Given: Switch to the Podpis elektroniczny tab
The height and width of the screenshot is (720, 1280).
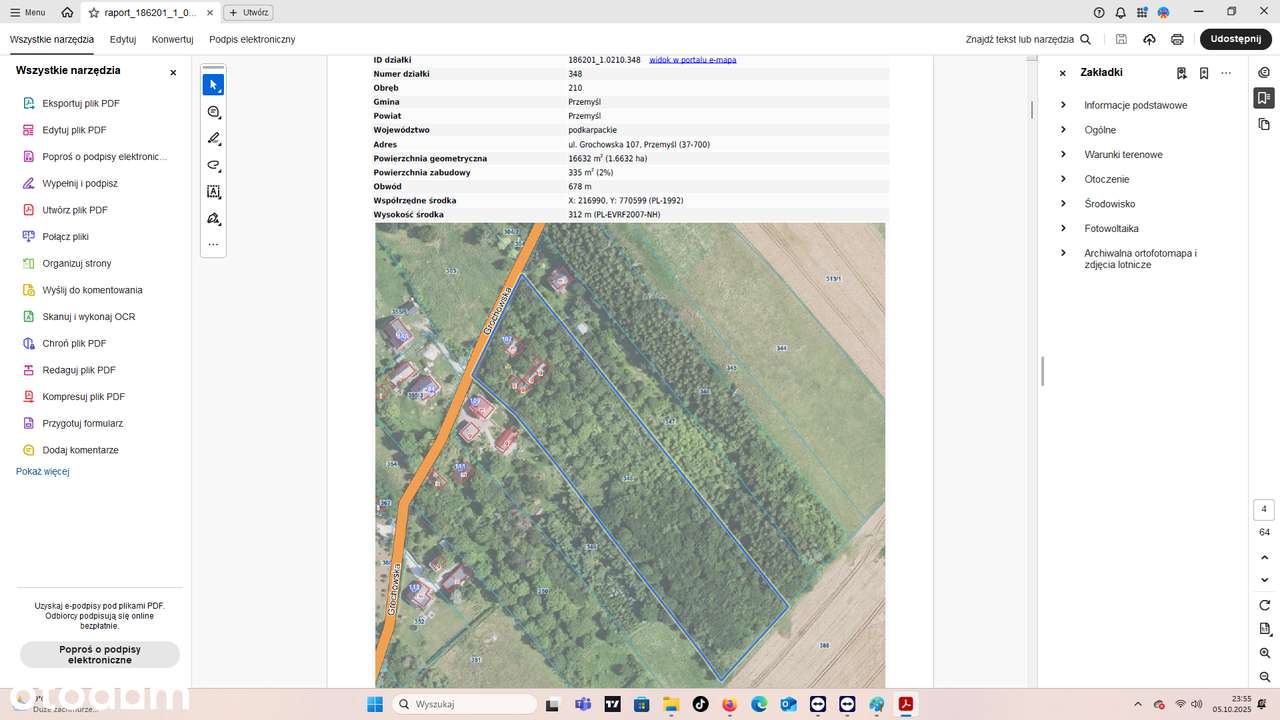Looking at the screenshot, I should pyautogui.click(x=252, y=40).
